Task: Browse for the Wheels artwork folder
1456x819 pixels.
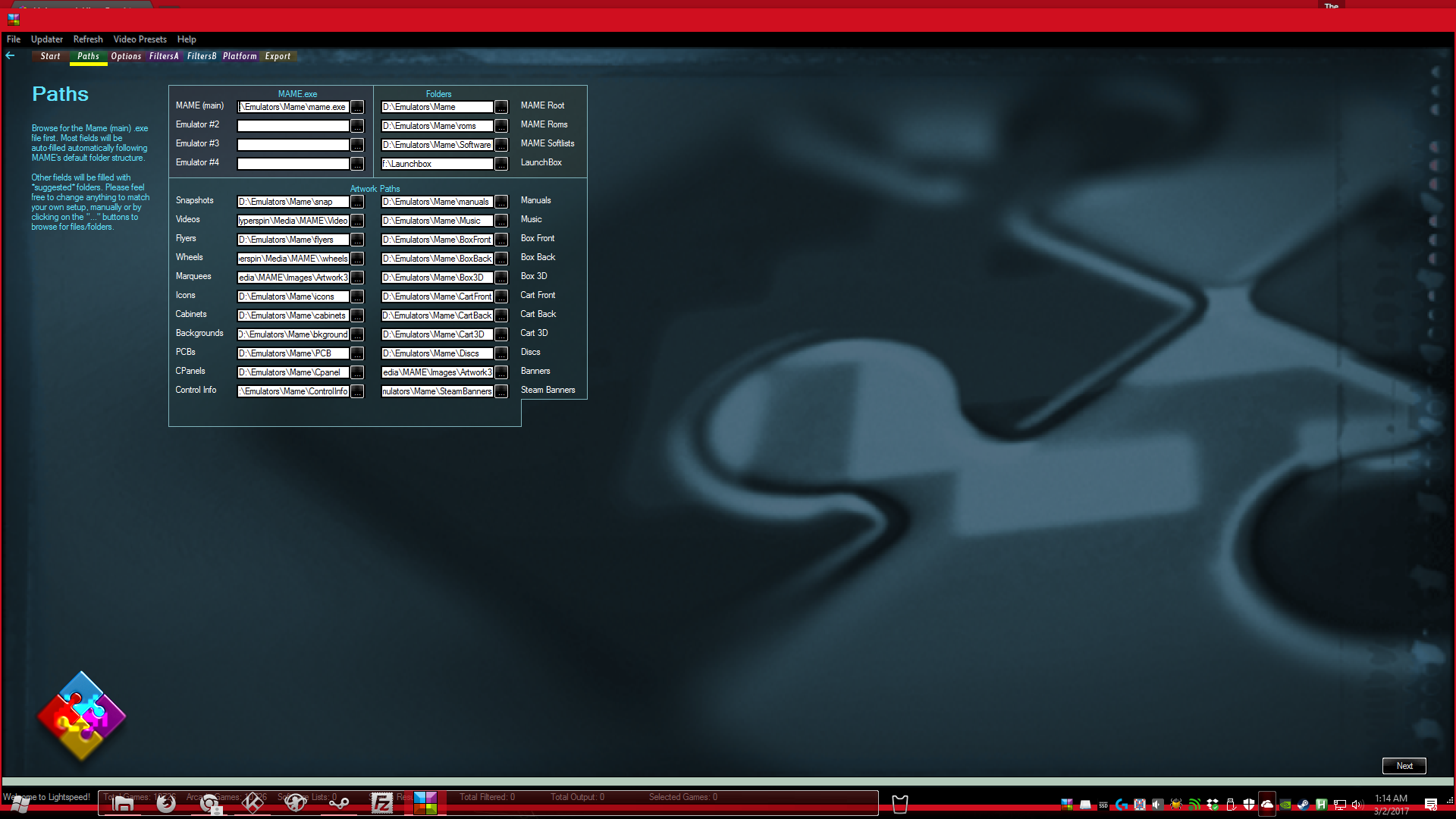Action: coord(357,259)
